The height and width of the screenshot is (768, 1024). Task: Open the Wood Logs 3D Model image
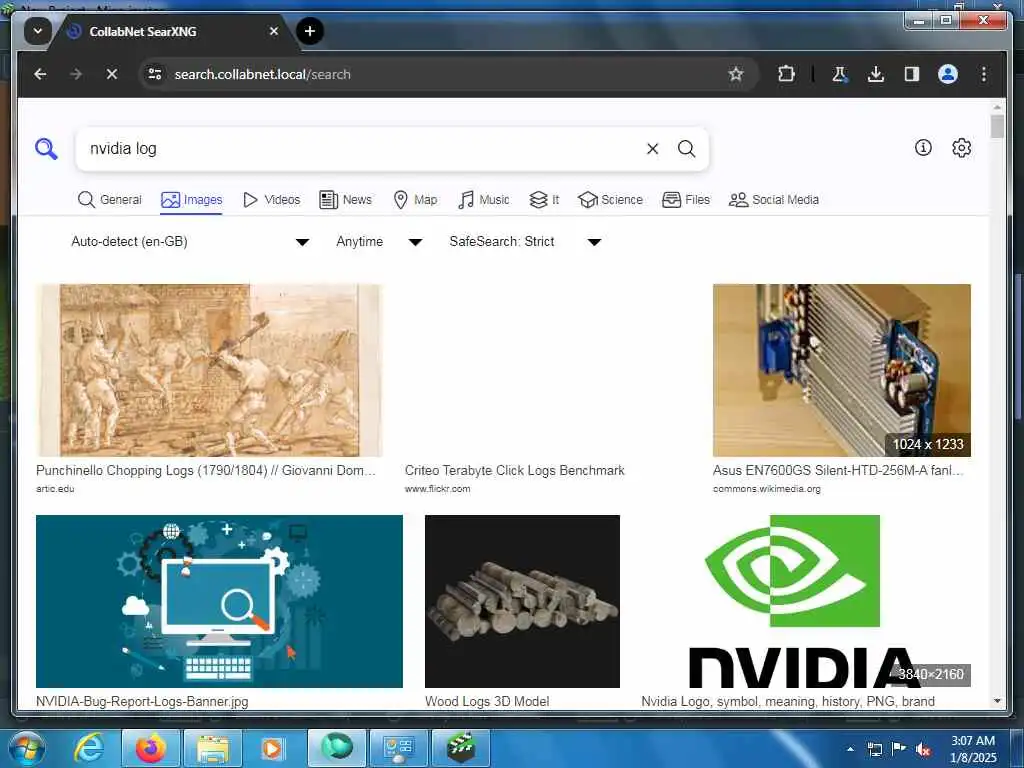[522, 601]
